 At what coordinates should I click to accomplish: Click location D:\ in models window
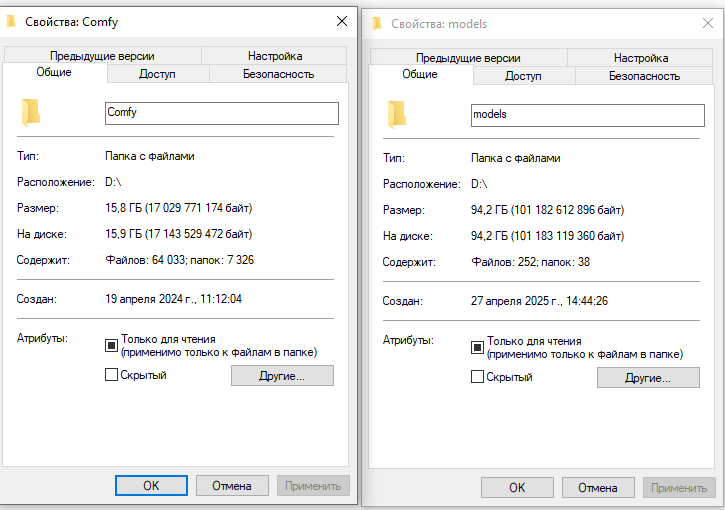479,184
